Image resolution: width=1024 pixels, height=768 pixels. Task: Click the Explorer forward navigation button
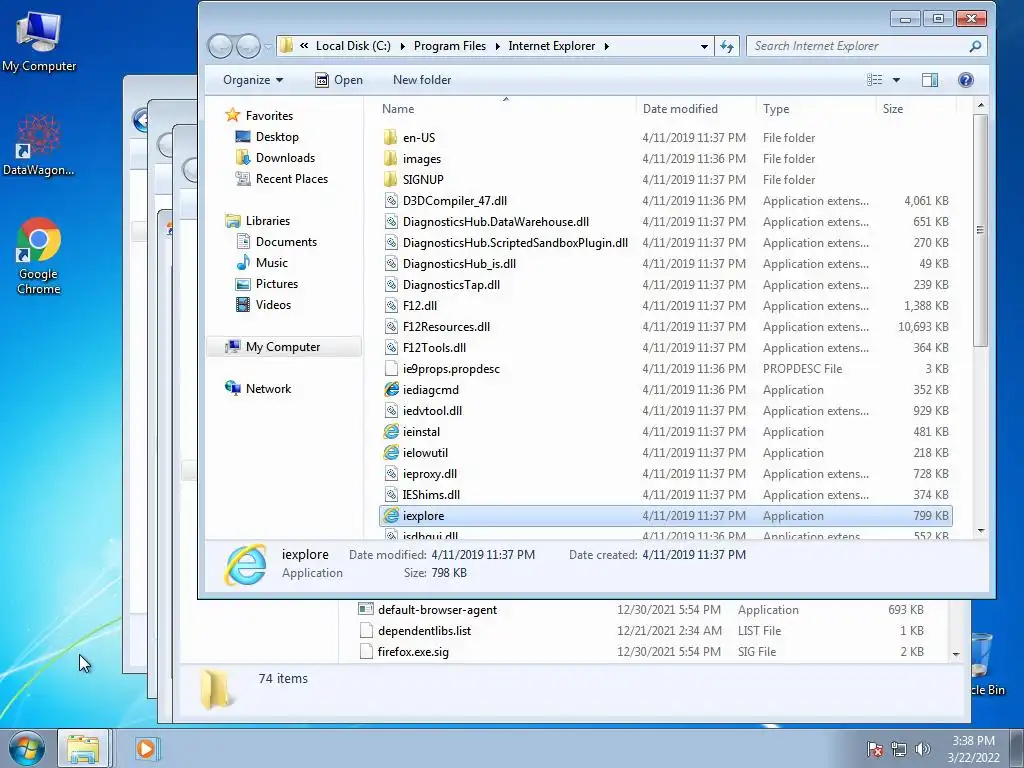click(x=248, y=46)
